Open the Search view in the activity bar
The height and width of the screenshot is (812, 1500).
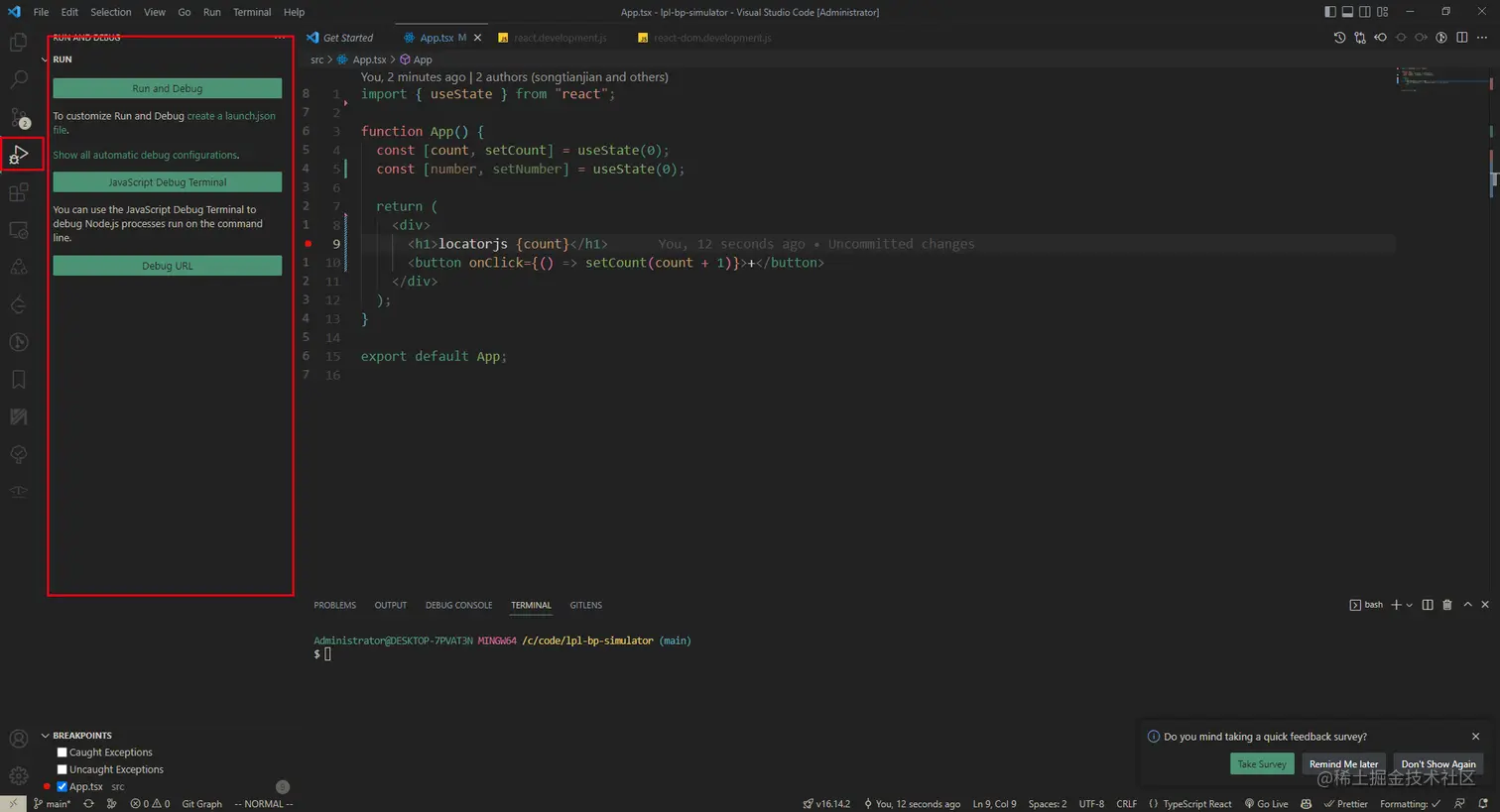coord(18,79)
